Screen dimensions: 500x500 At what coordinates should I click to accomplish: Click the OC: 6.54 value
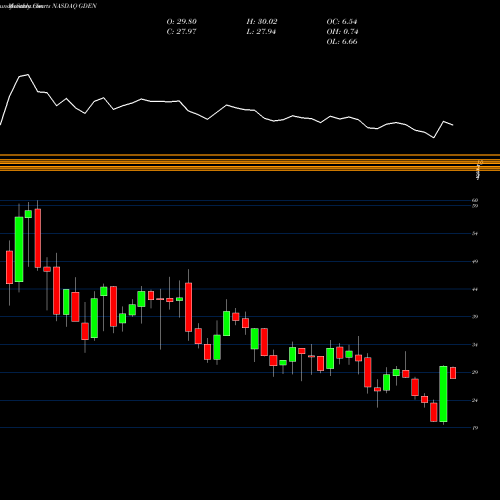pos(342,22)
